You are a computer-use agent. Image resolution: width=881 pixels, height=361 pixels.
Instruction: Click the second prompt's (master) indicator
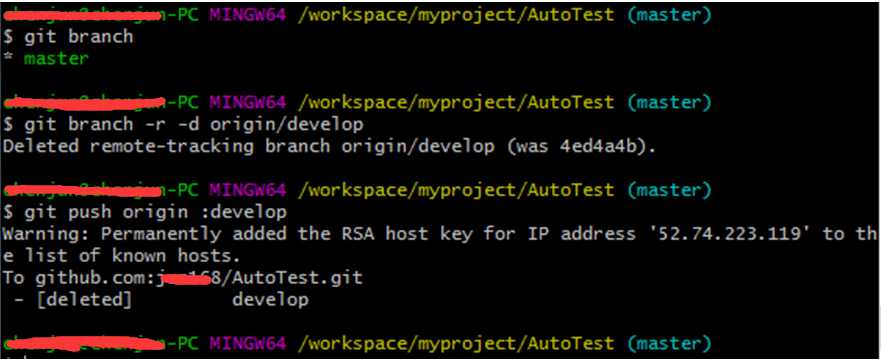click(669, 102)
